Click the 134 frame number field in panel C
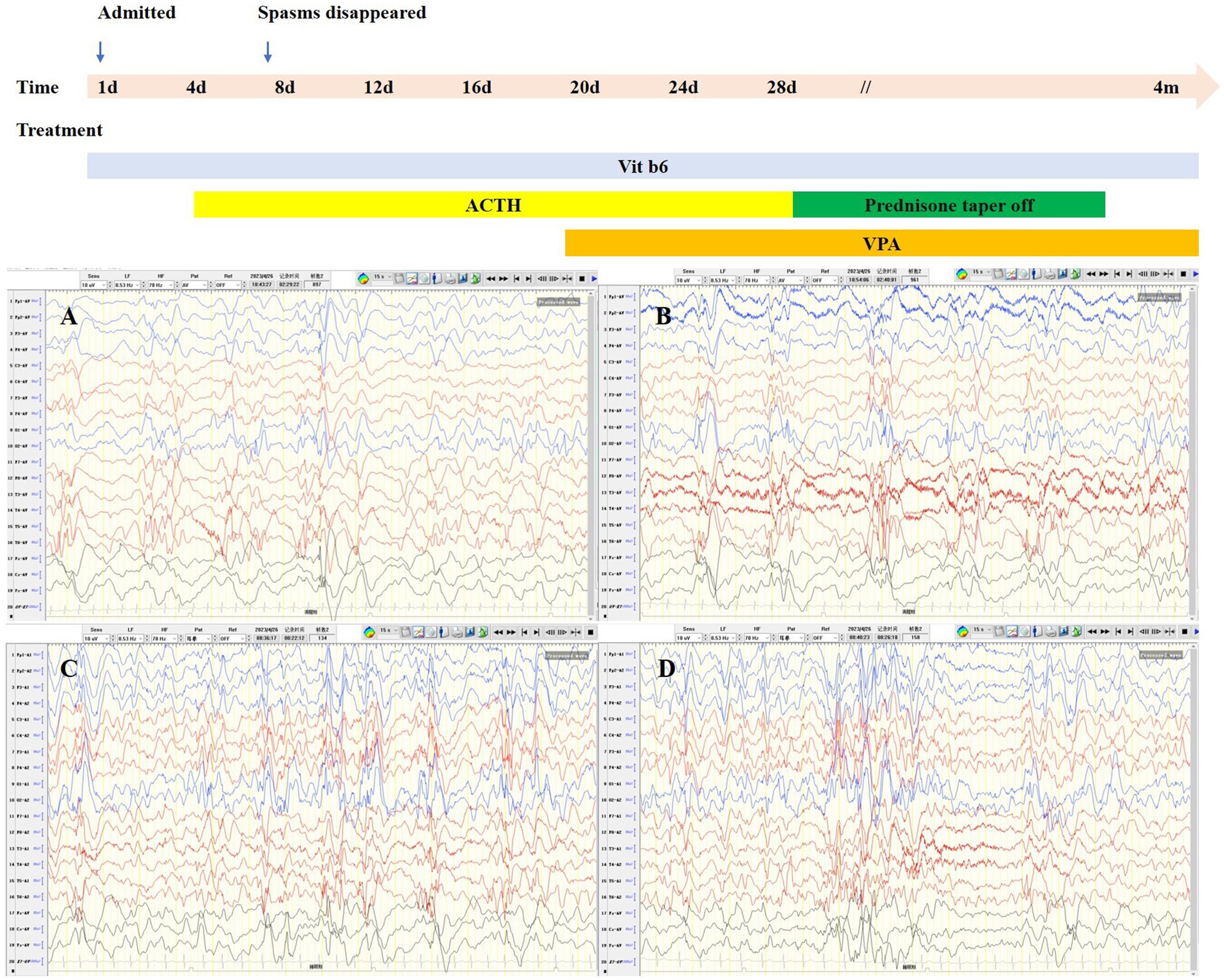Viewport: 1224px width, 980px height. [x=322, y=638]
